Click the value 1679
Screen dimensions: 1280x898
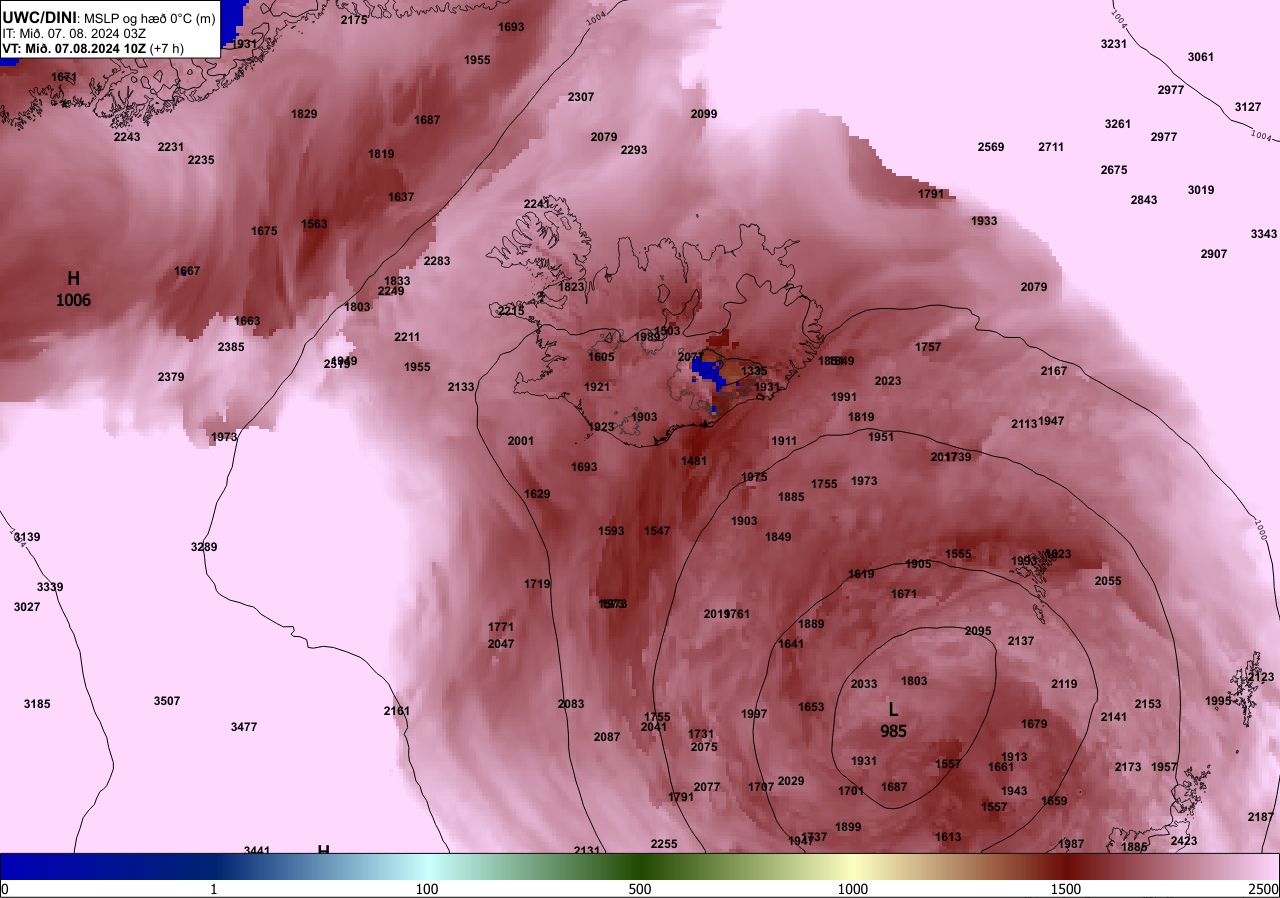click(x=1034, y=724)
